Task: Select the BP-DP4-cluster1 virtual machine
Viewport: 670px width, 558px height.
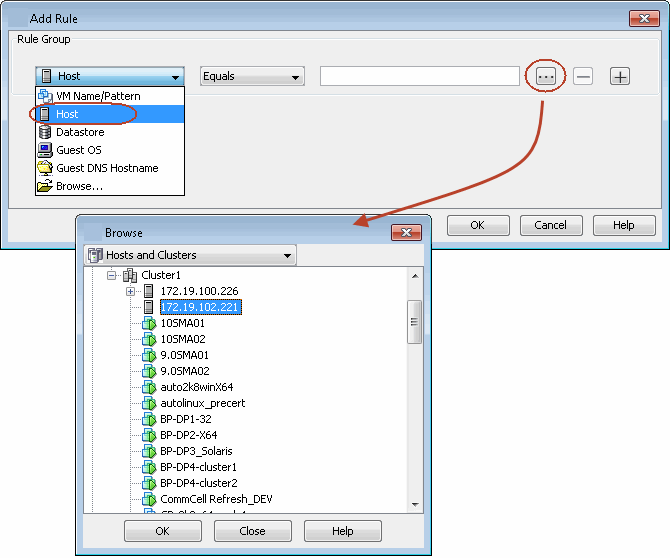Action: (198, 467)
